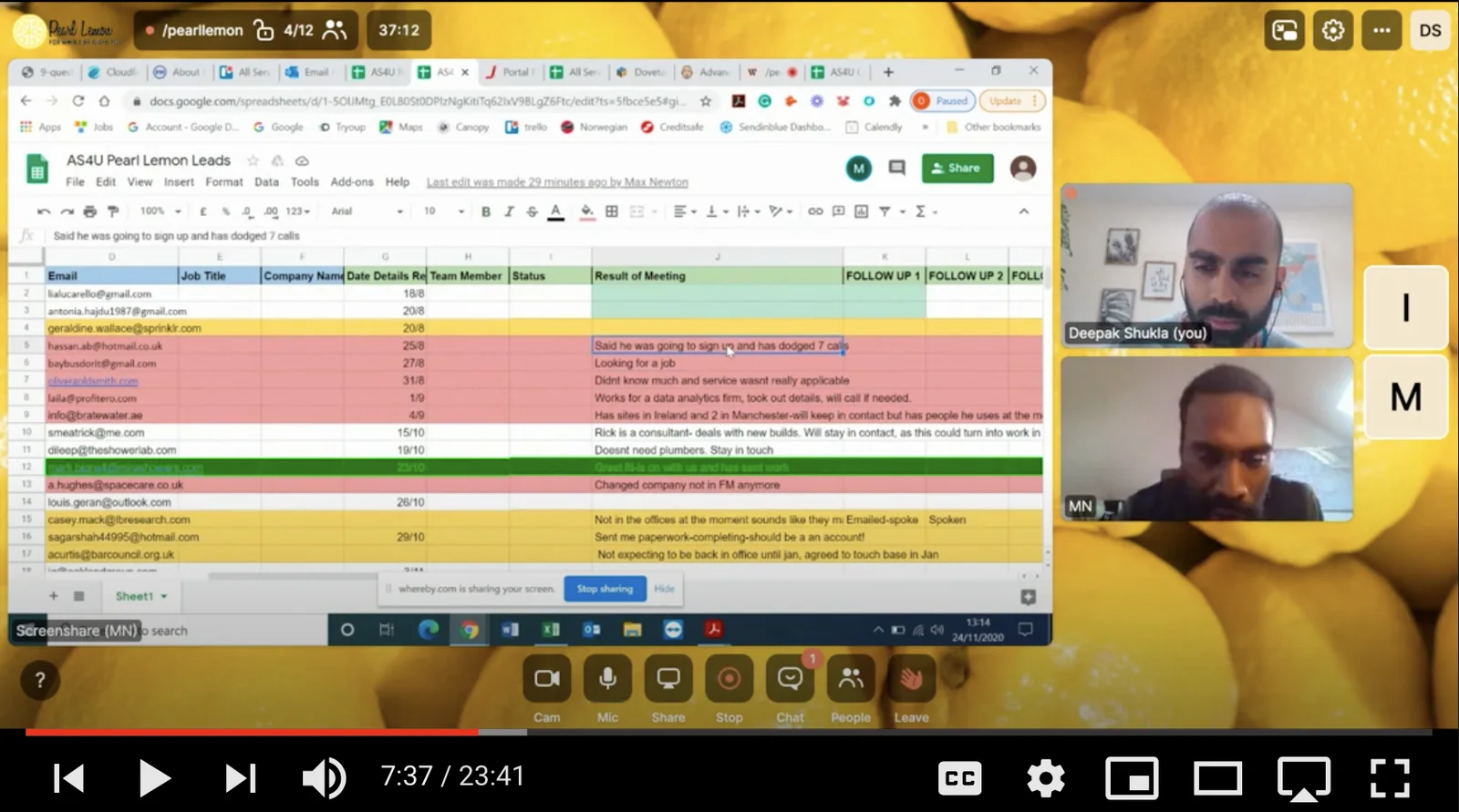Open Microsoft Edge from the taskbar
Viewport: 1459px width, 812px height.
pos(428,630)
